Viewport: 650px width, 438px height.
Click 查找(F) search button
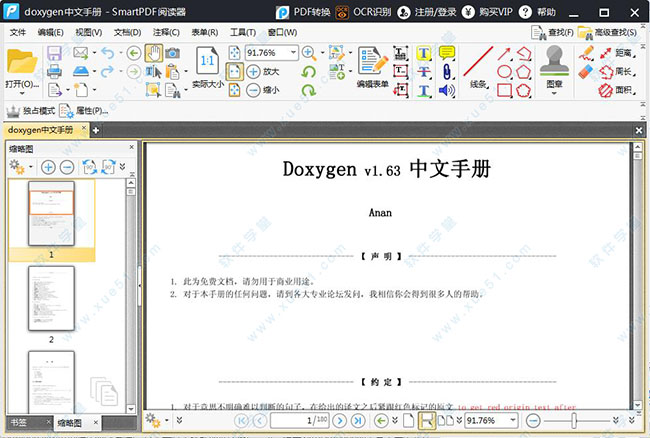[552, 32]
